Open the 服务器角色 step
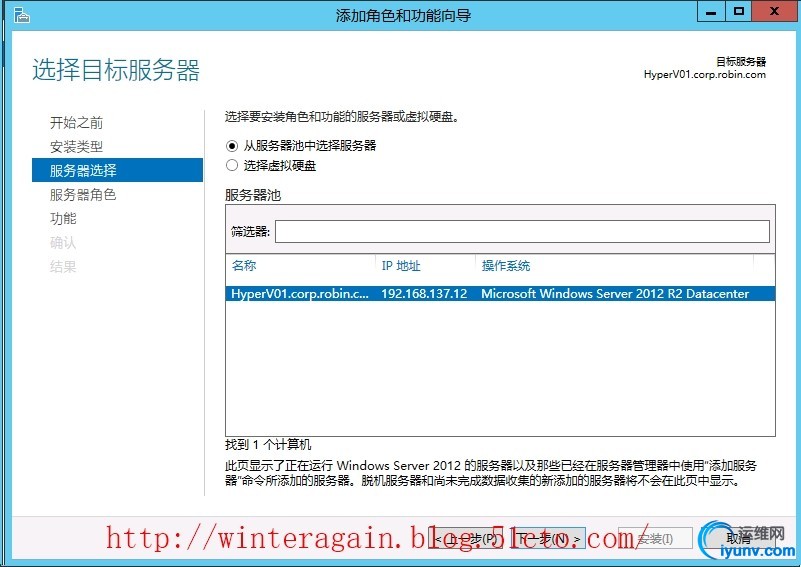 (83, 195)
